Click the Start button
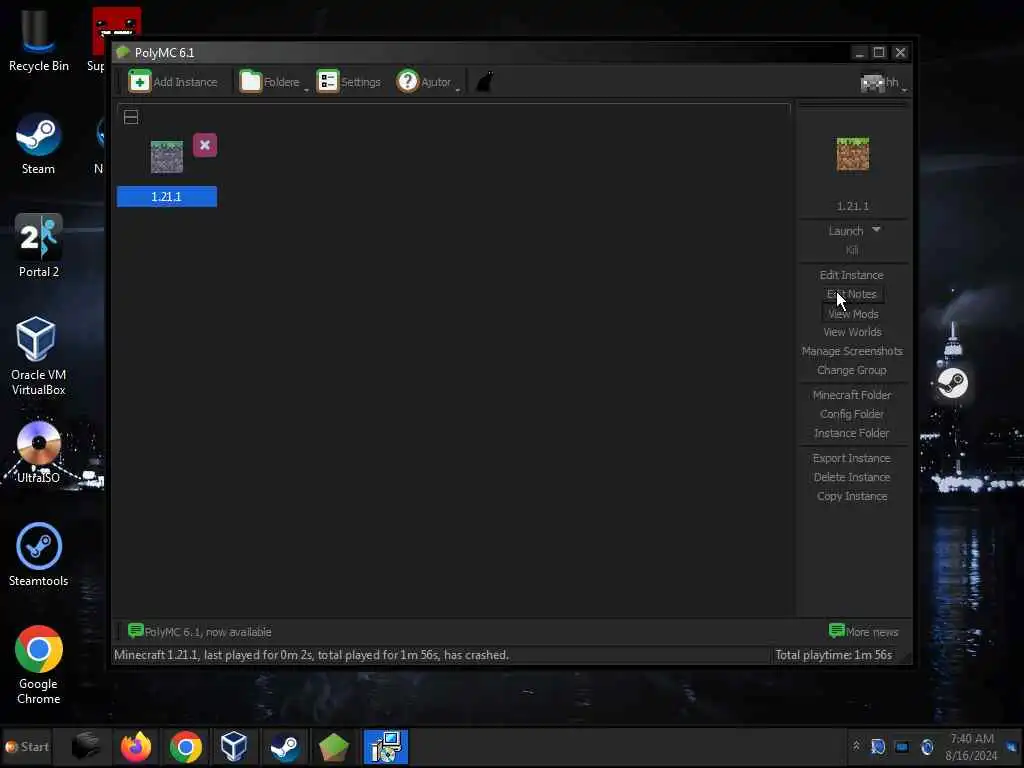This screenshot has height=768, width=1024. [26, 746]
